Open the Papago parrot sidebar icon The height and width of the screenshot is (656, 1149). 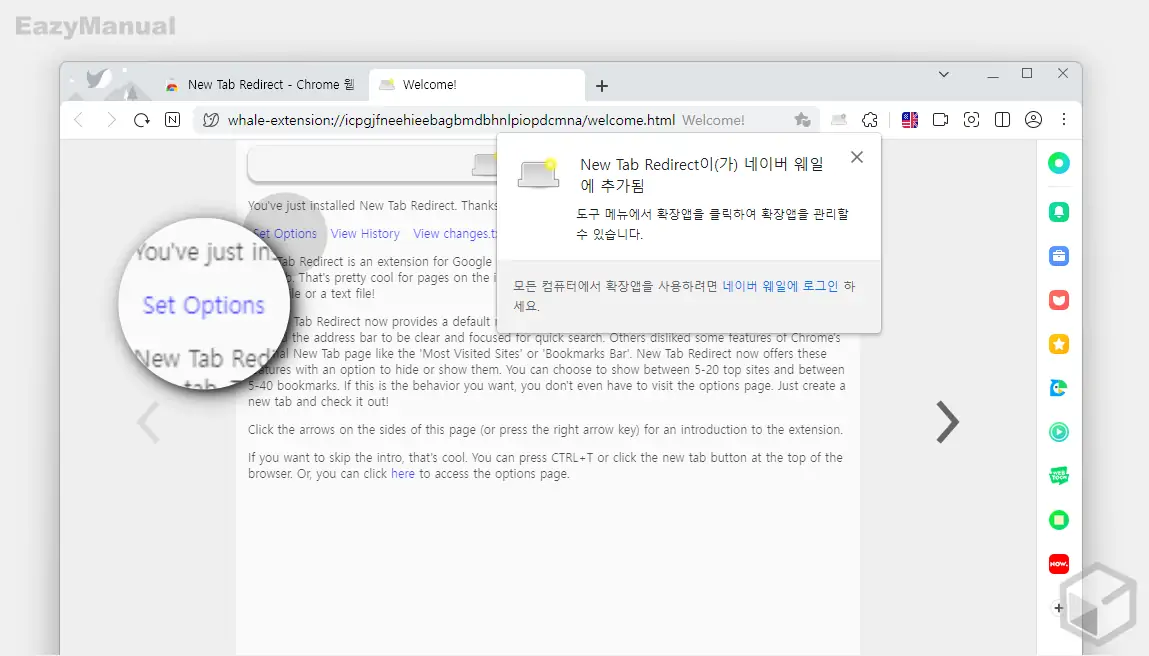coord(1059,388)
